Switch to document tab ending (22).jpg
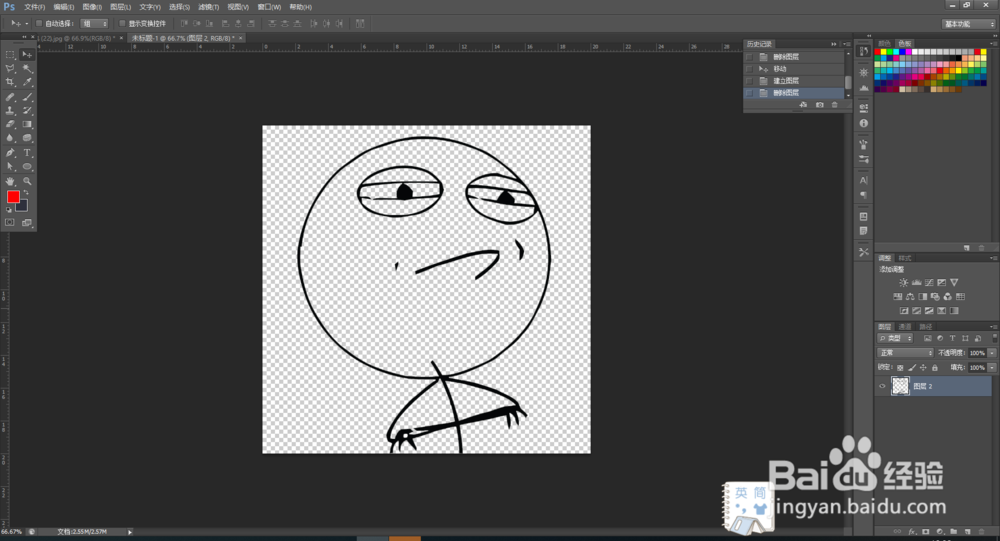1000x541 pixels. (x=75, y=38)
